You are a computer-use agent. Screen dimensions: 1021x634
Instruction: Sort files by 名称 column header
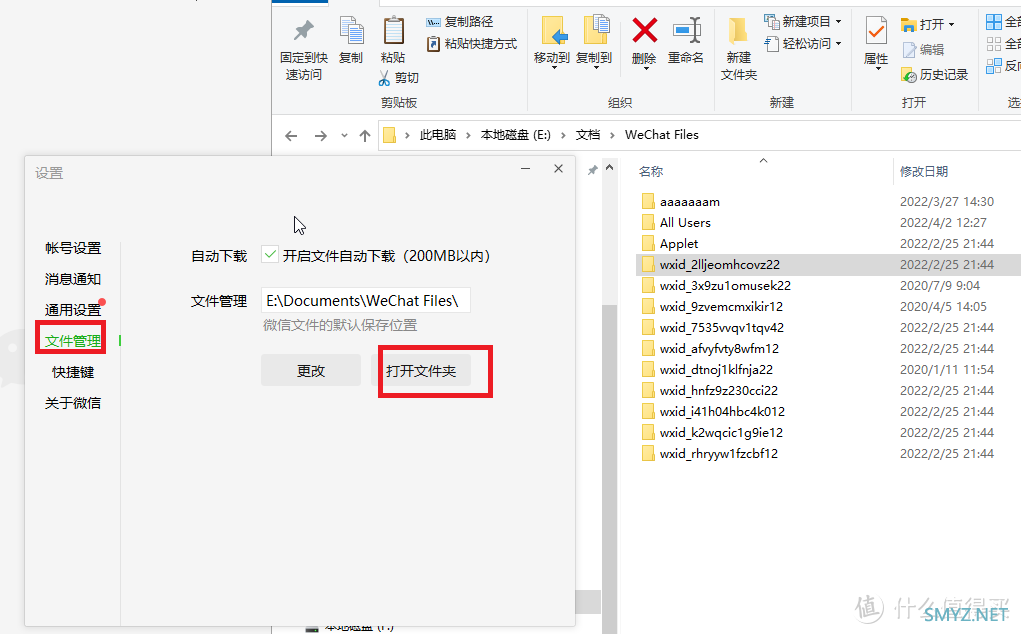click(650, 171)
